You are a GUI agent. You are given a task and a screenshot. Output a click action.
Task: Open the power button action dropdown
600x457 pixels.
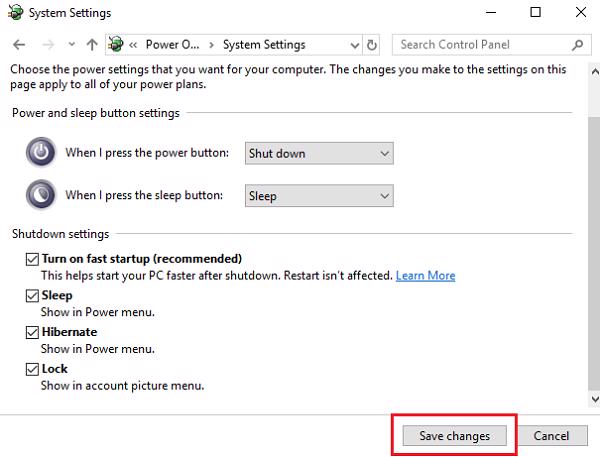pos(319,153)
